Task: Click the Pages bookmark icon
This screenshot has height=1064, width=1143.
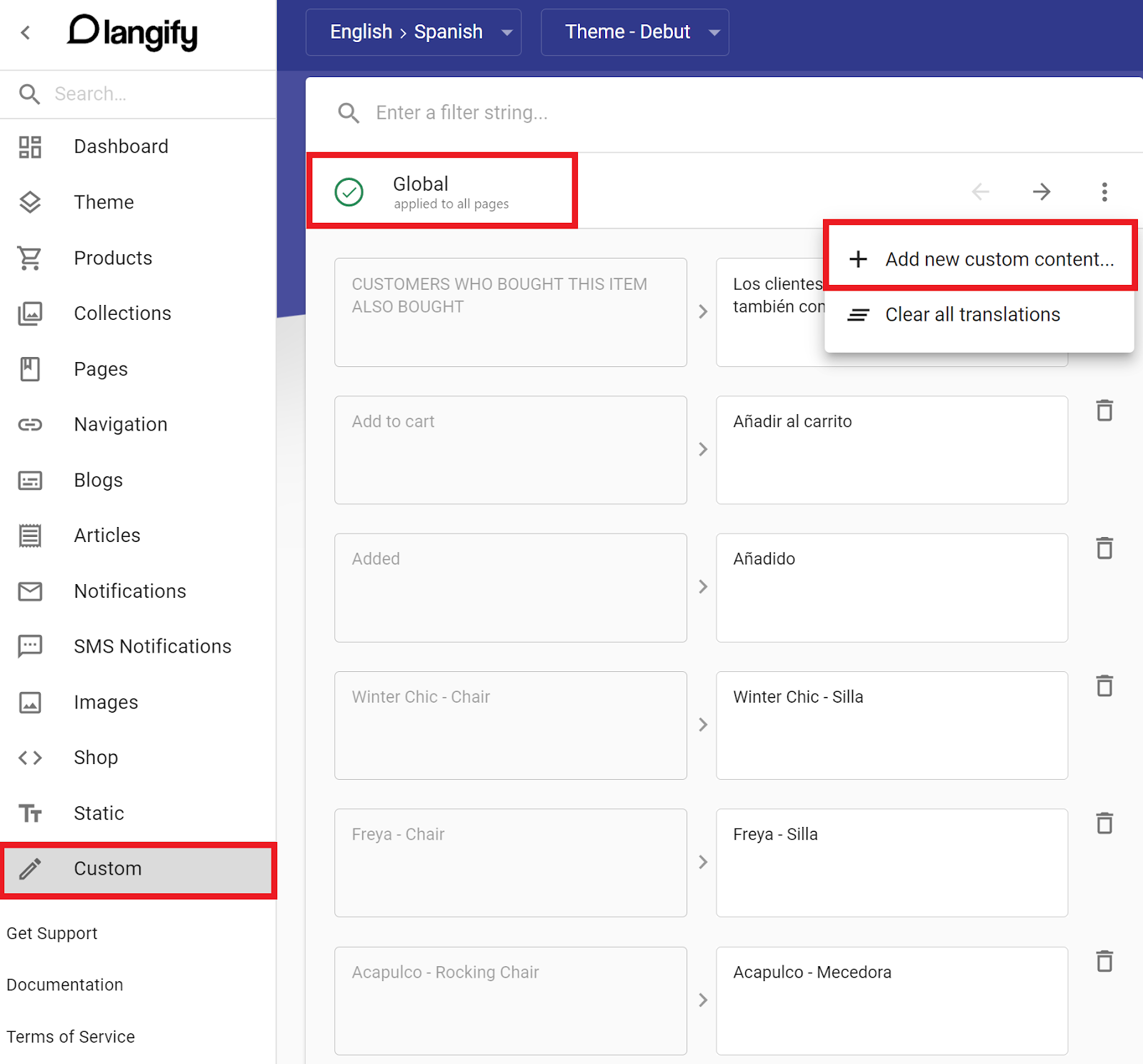Action: 30,369
